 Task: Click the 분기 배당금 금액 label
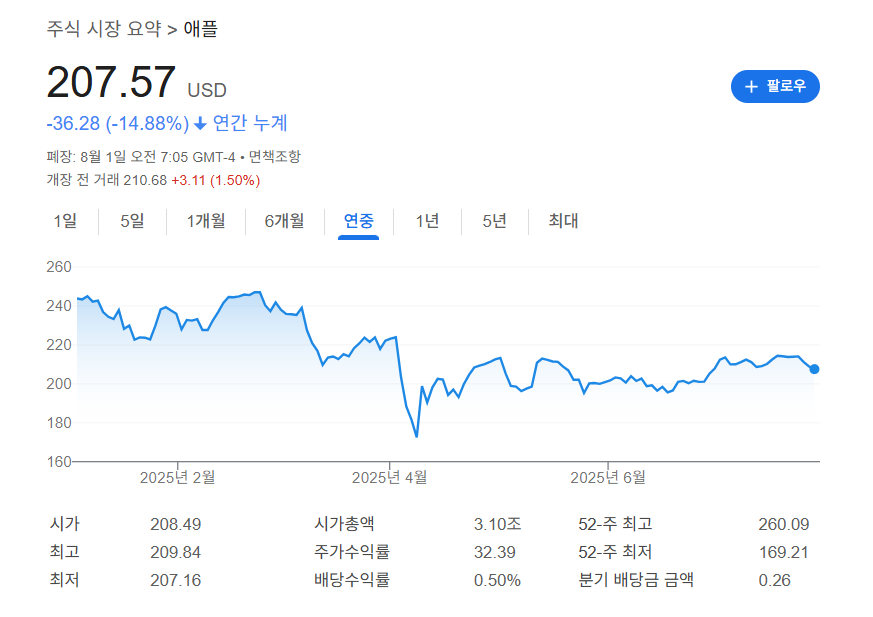pyautogui.click(x=636, y=580)
